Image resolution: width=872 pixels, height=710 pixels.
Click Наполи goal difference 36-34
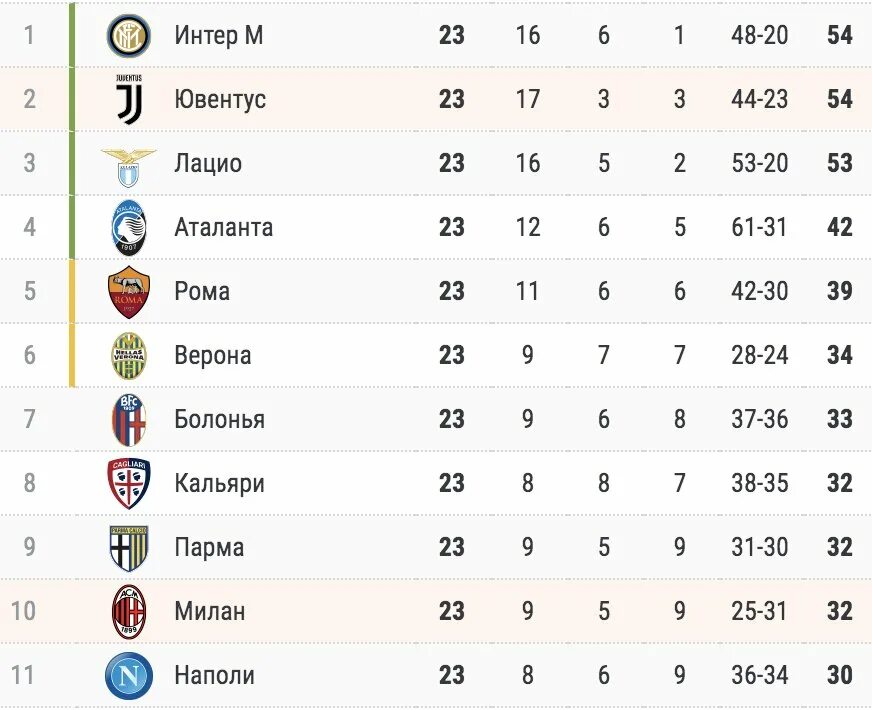tap(759, 675)
